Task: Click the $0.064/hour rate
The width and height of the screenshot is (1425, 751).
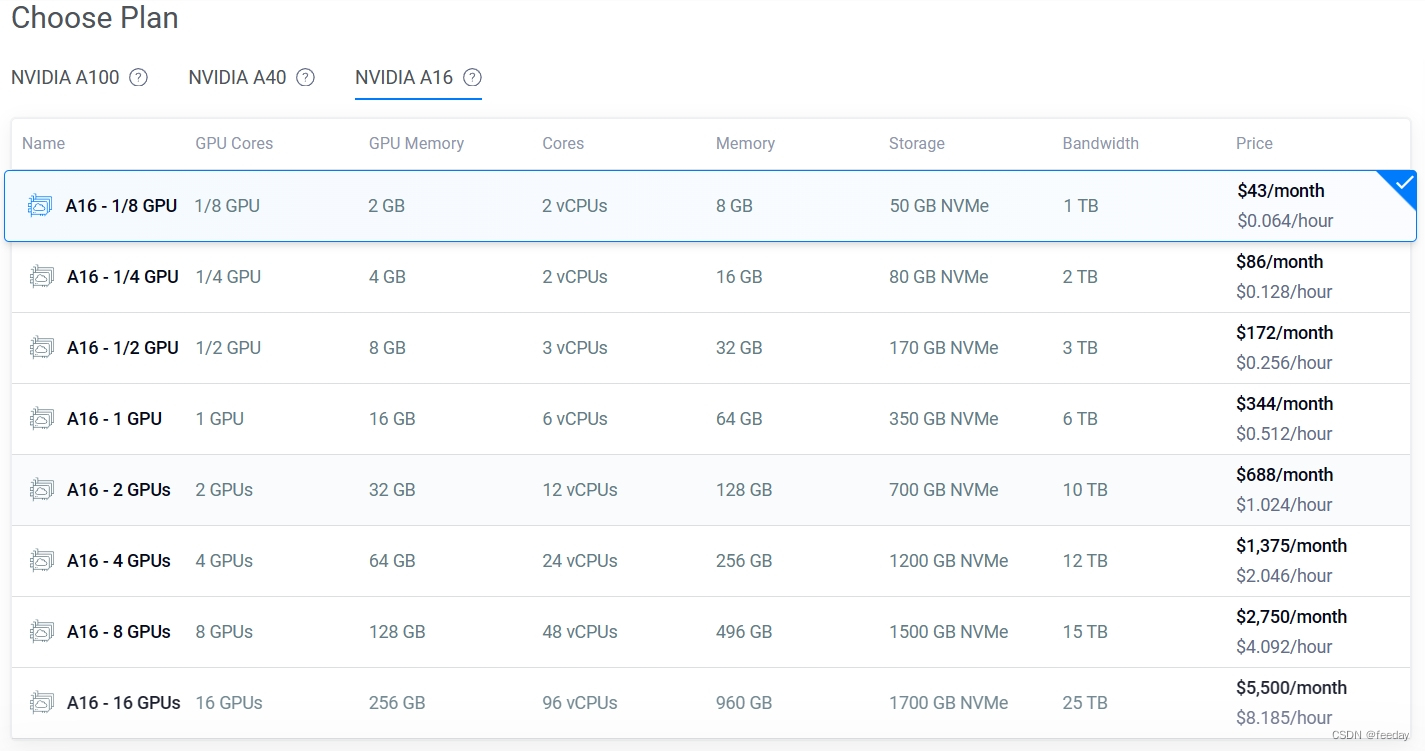Action: point(1285,221)
